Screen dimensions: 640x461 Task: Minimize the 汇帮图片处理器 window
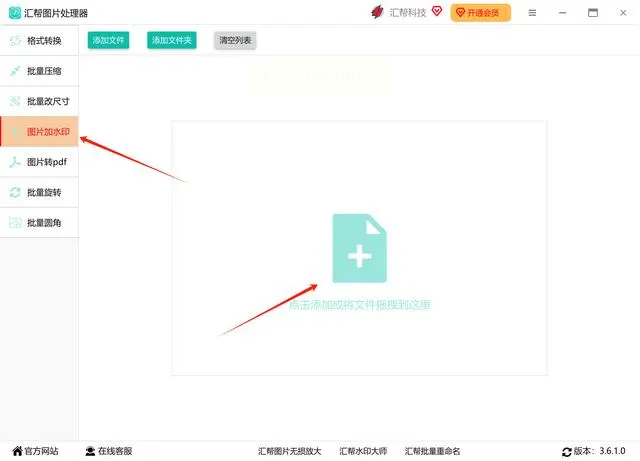point(562,13)
